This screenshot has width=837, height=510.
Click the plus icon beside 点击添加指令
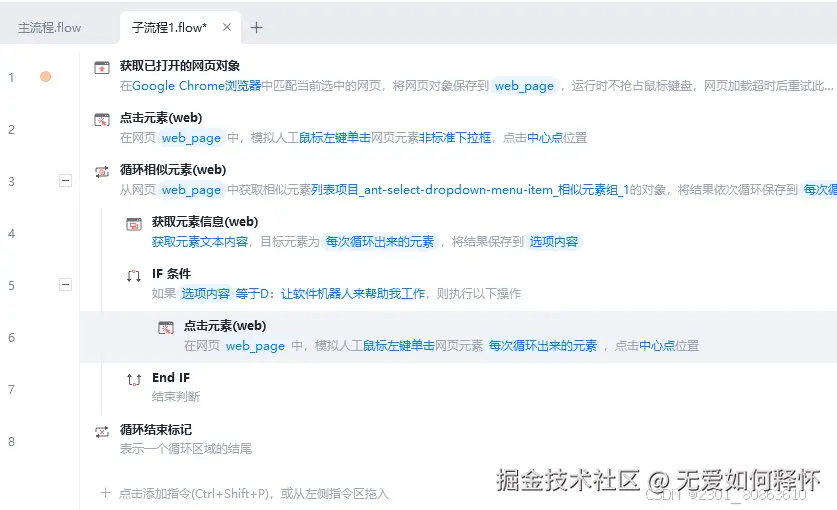click(105, 493)
